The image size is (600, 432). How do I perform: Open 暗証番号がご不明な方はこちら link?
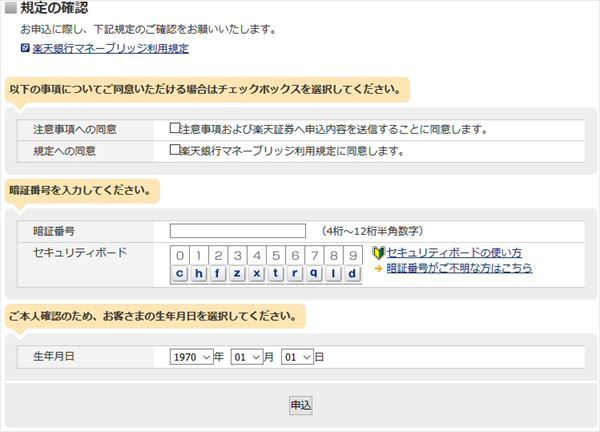coord(459,268)
